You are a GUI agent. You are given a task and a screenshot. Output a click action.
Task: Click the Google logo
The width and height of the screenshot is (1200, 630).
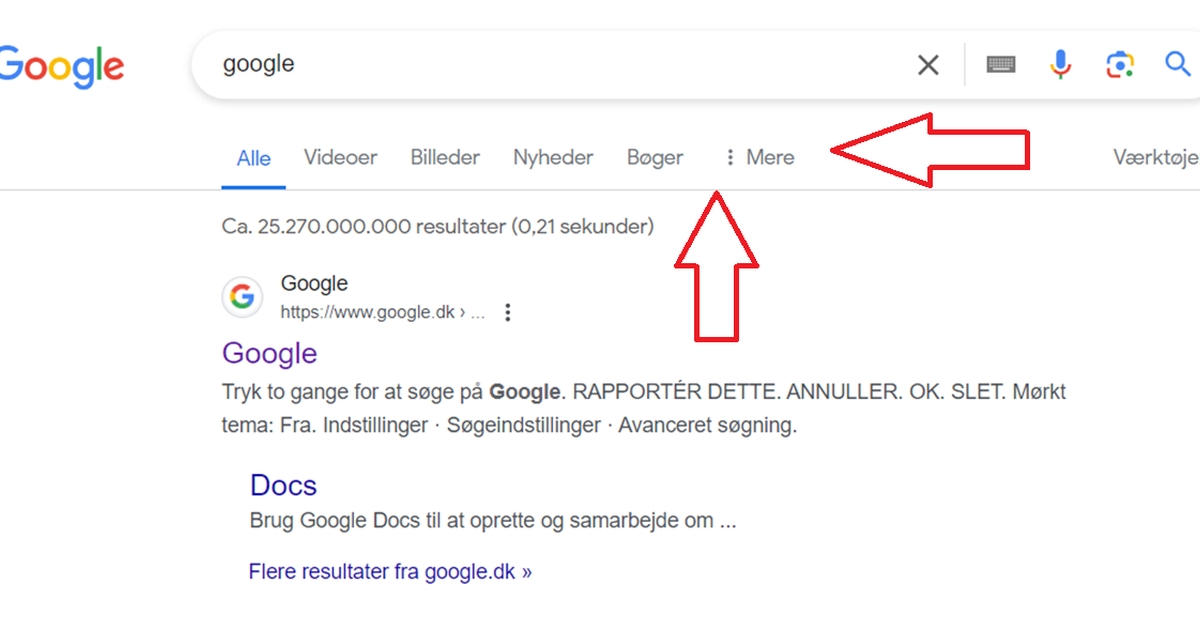pos(62,66)
